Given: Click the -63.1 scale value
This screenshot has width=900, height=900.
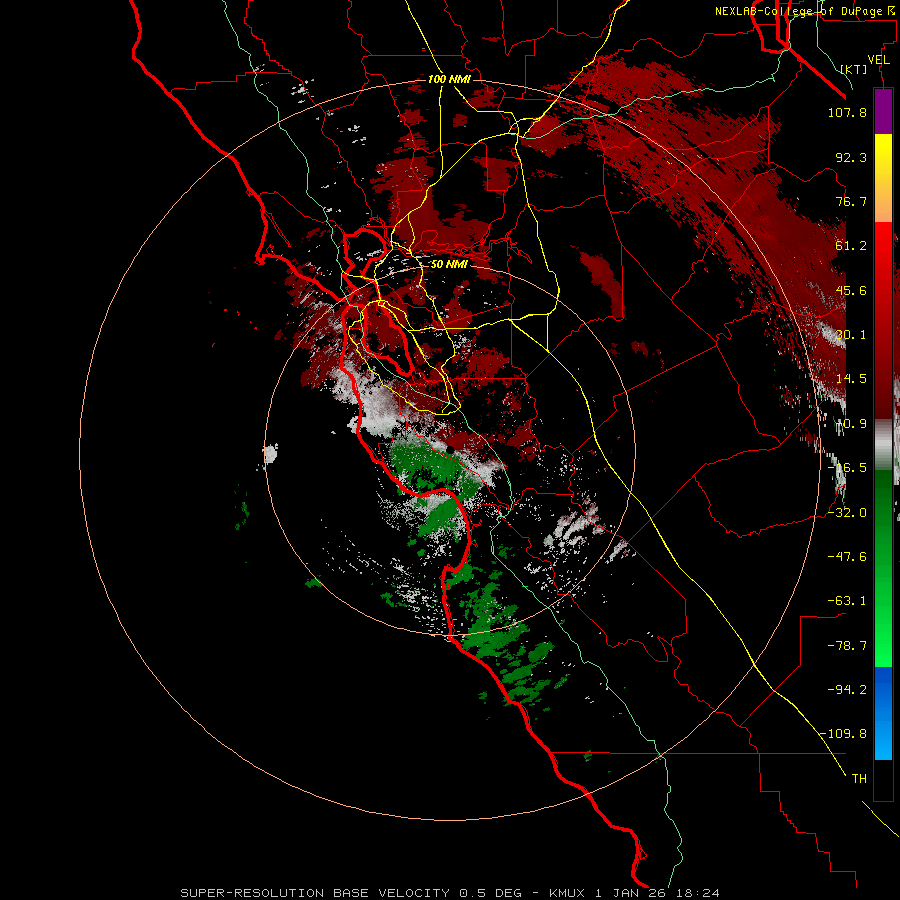Looking at the screenshot, I should click(x=847, y=601).
